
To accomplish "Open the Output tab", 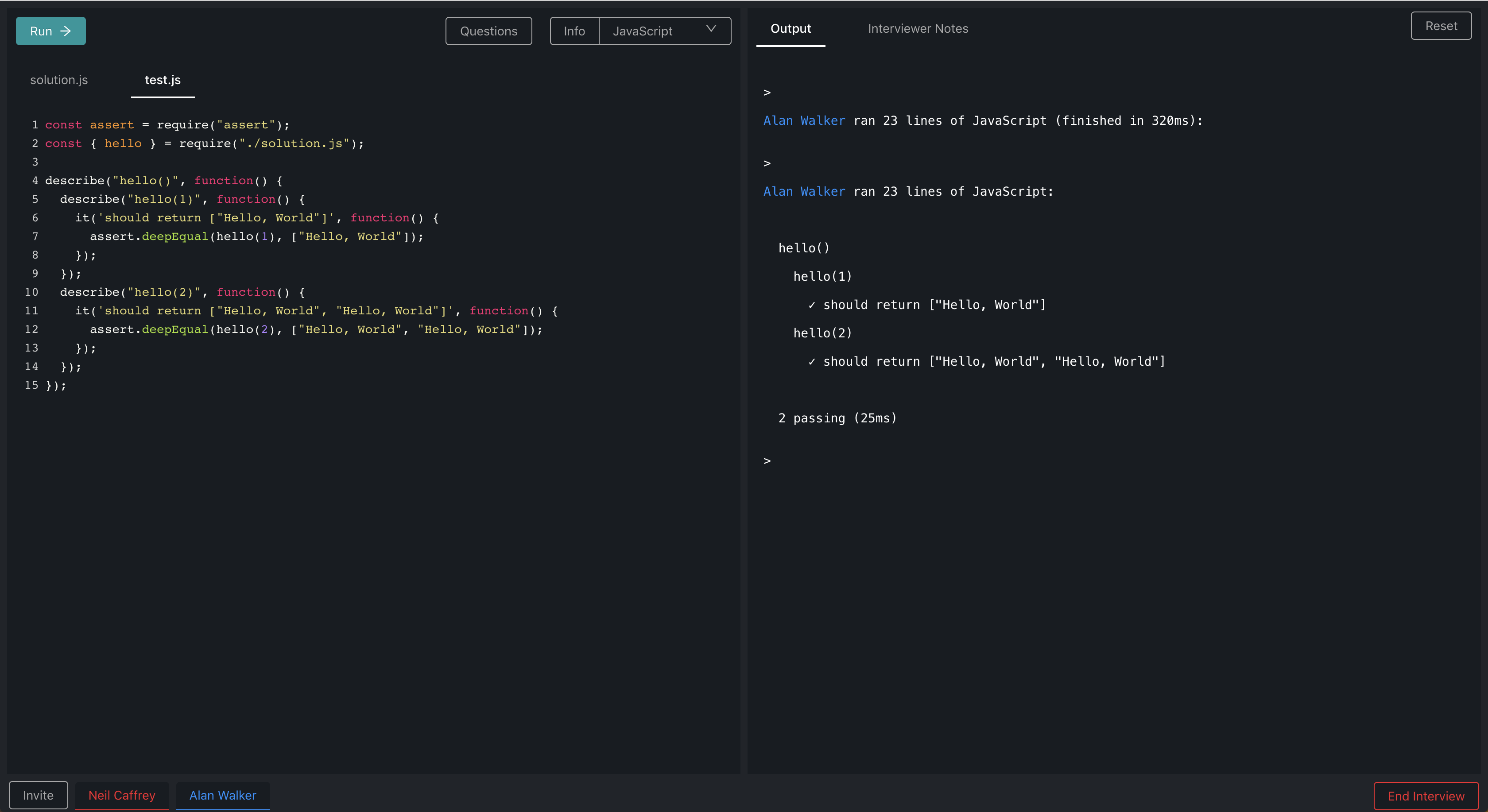I will (x=790, y=29).
